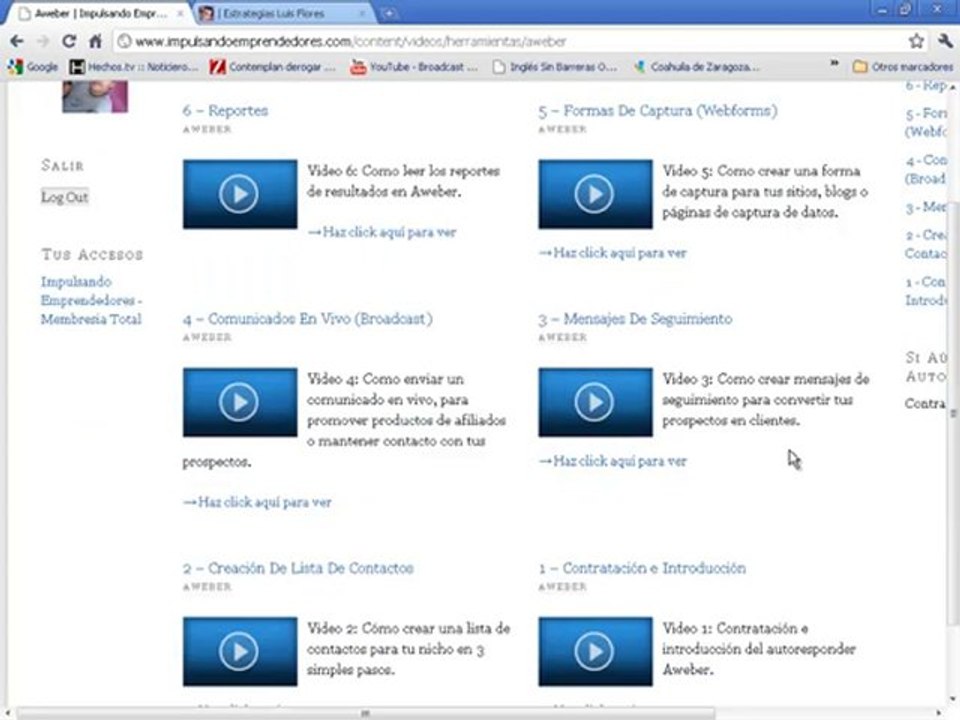Image resolution: width=960 pixels, height=720 pixels.
Task: Play the Video 3 Mensajes De Seguimiento thumbnail
Action: (x=595, y=402)
